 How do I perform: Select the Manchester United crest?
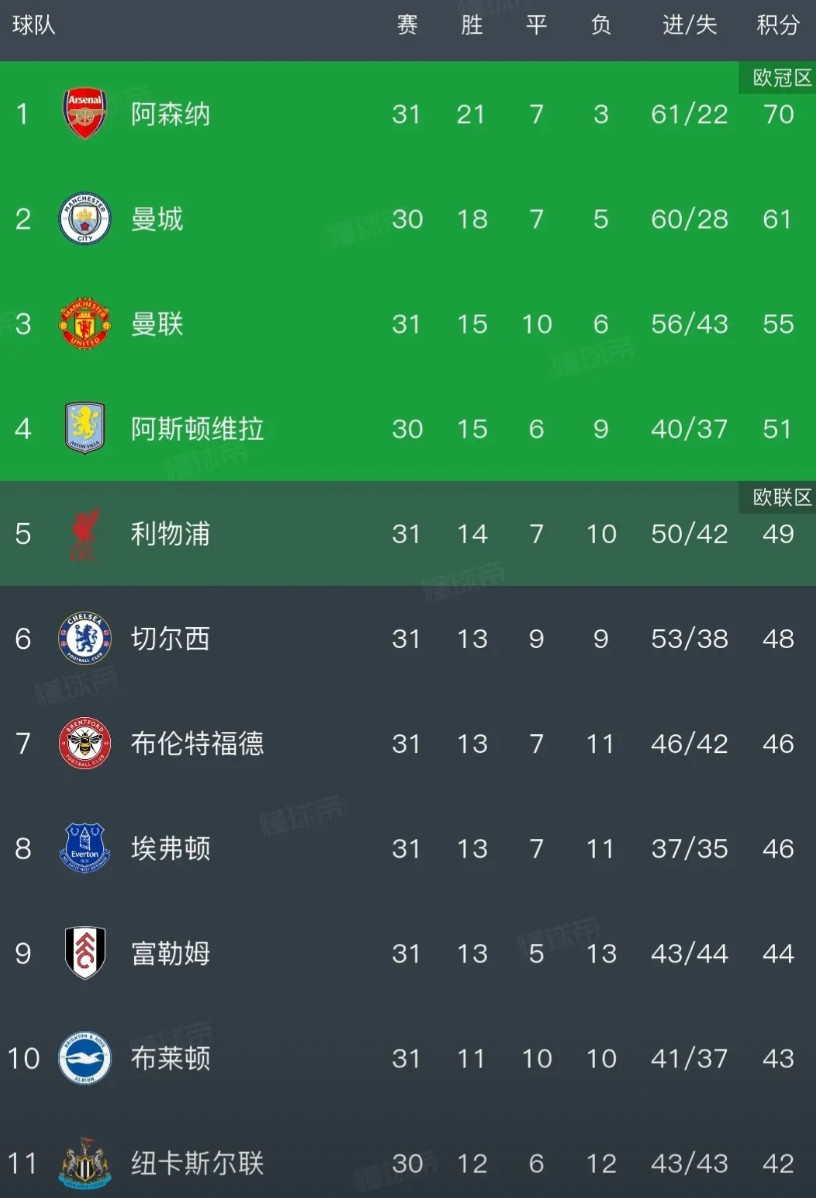[85, 324]
